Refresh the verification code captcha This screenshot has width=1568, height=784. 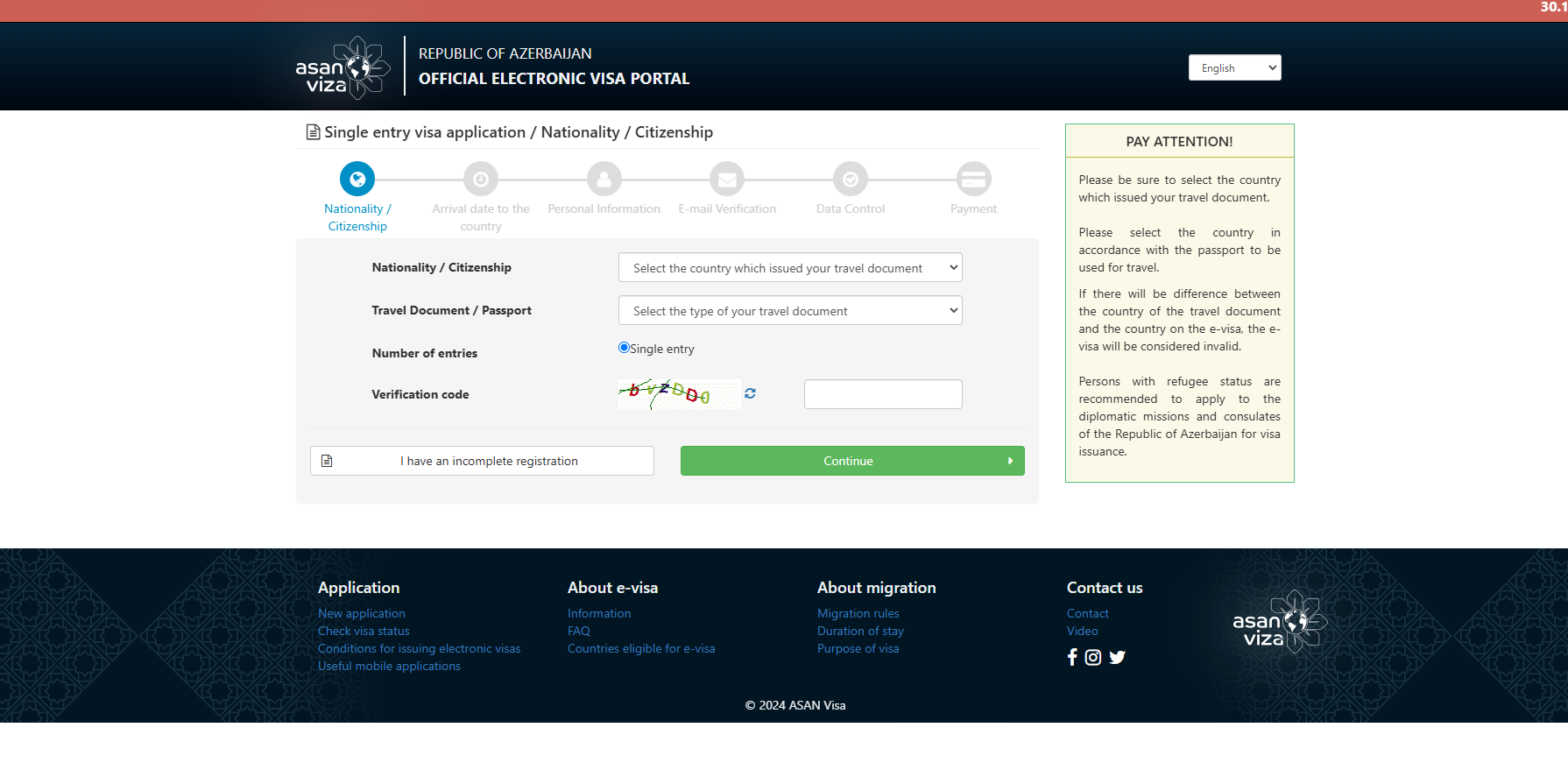click(750, 394)
